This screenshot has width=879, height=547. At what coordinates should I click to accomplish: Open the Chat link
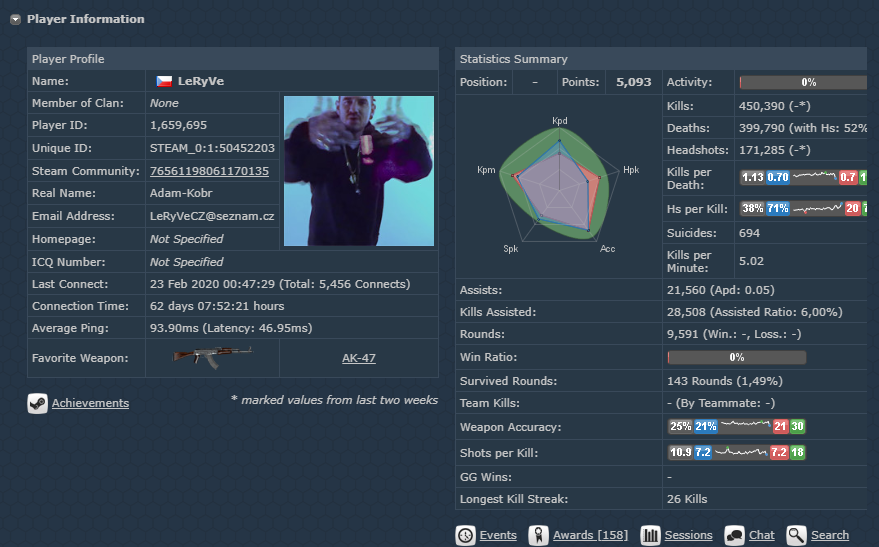pos(762,535)
